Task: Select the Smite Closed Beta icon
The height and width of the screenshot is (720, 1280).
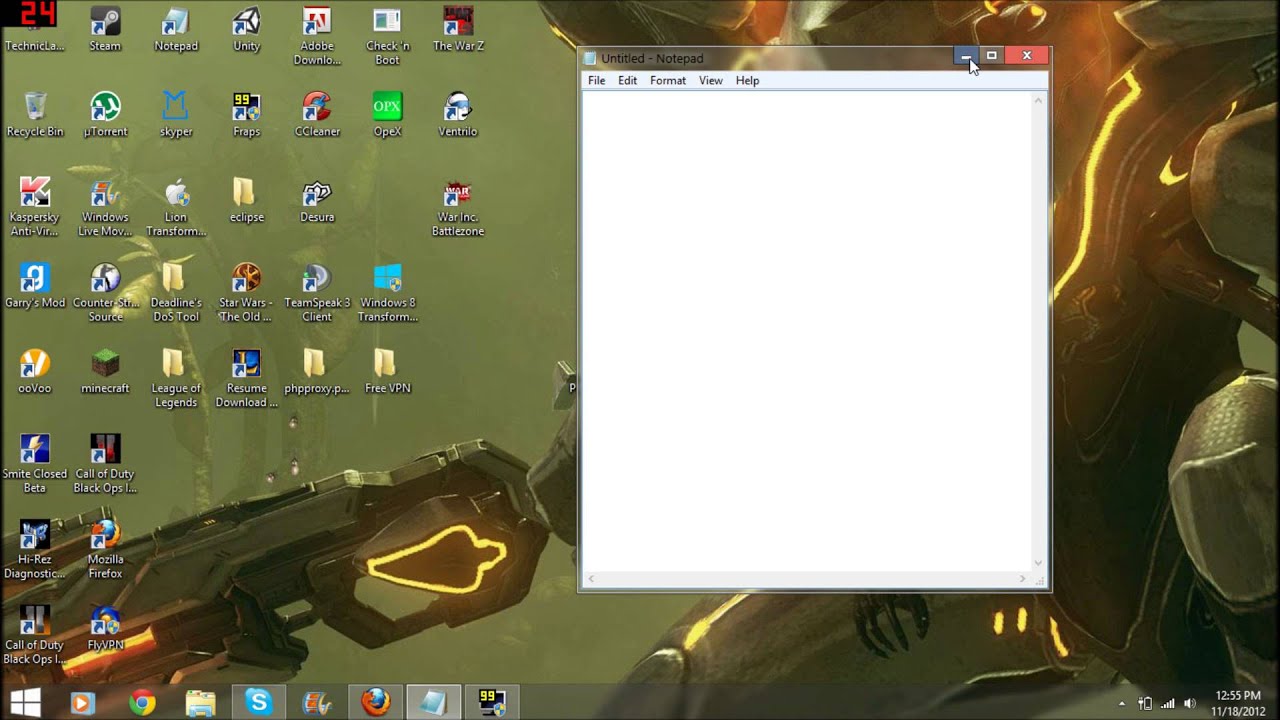Action: (x=35, y=464)
